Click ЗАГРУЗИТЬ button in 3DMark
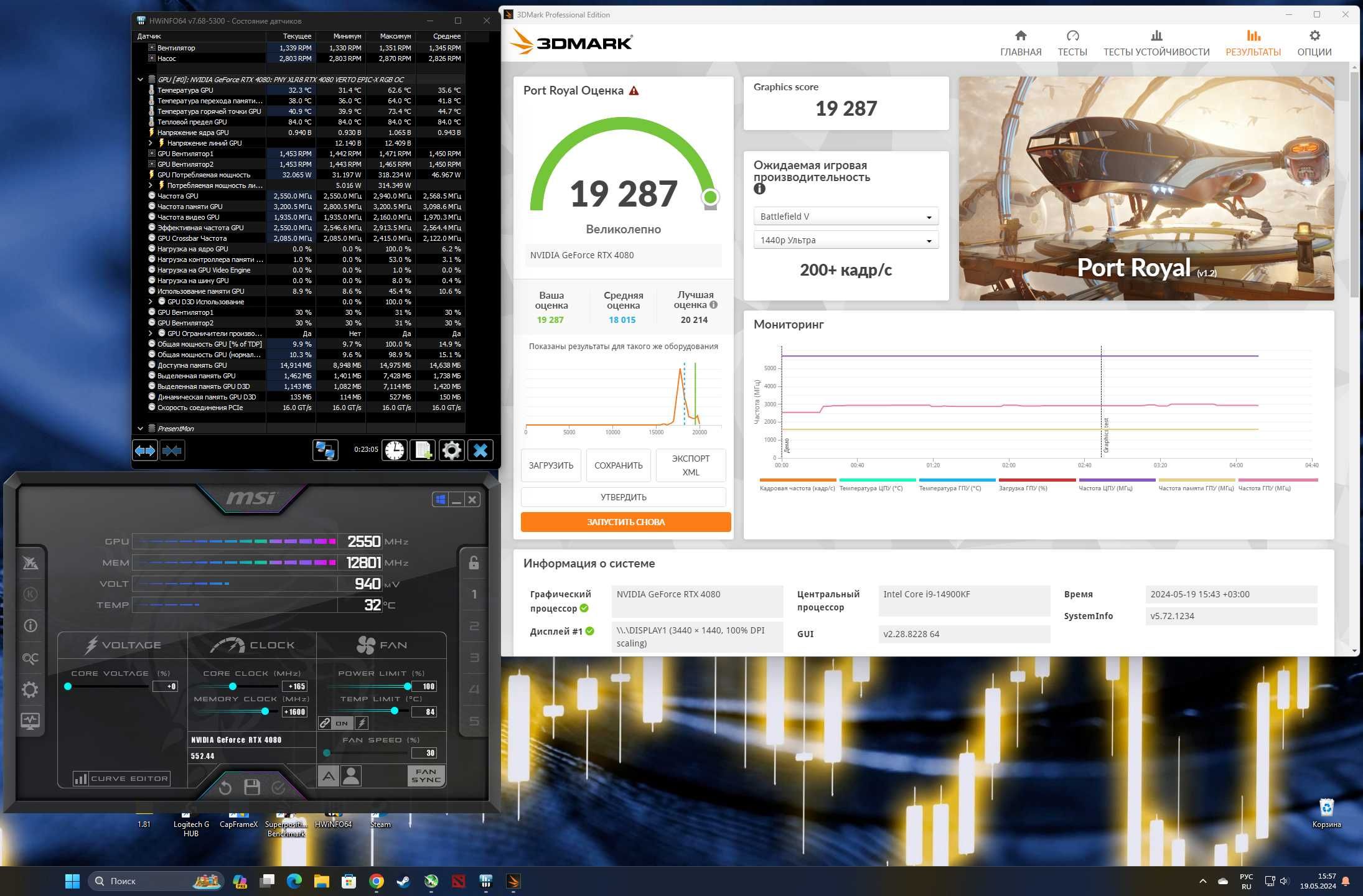This screenshot has width=1363, height=896. click(551, 465)
